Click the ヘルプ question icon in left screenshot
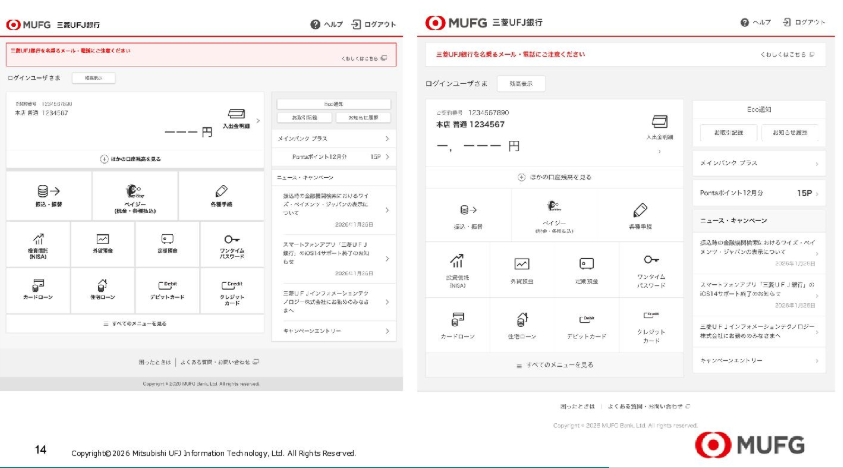The image size is (843, 468). (x=315, y=24)
